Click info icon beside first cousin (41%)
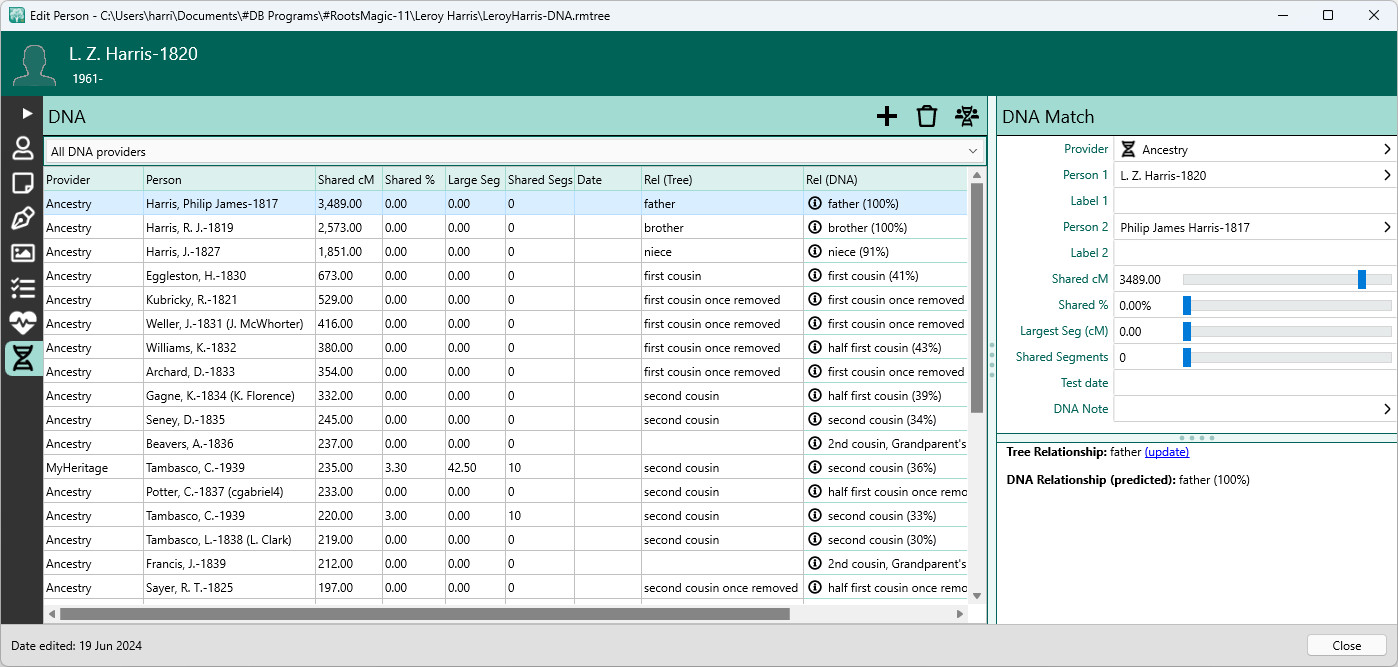Image resolution: width=1398 pixels, height=667 pixels. coord(815,275)
